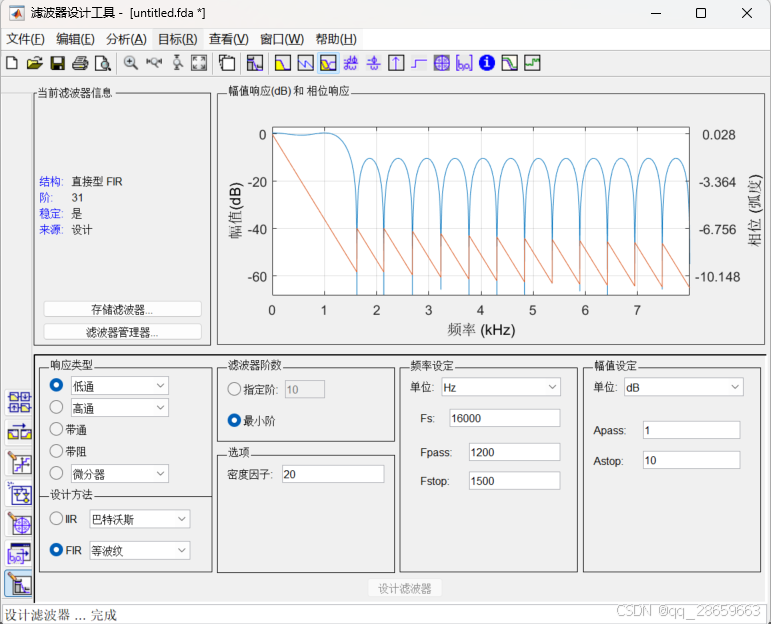Activate the zoom in tool
The height and width of the screenshot is (624, 771).
tap(130, 63)
